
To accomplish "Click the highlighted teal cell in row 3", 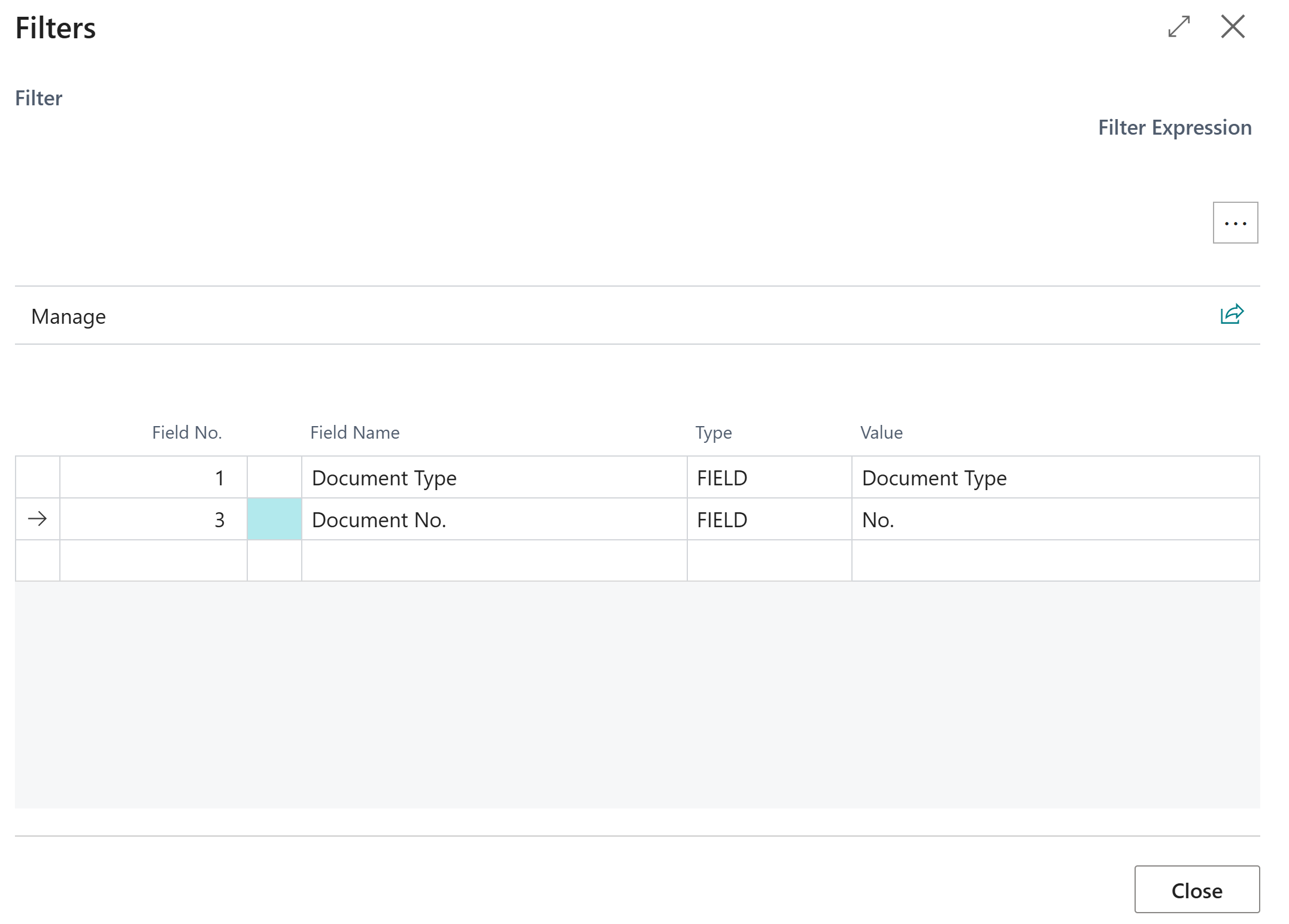I will tap(274, 519).
